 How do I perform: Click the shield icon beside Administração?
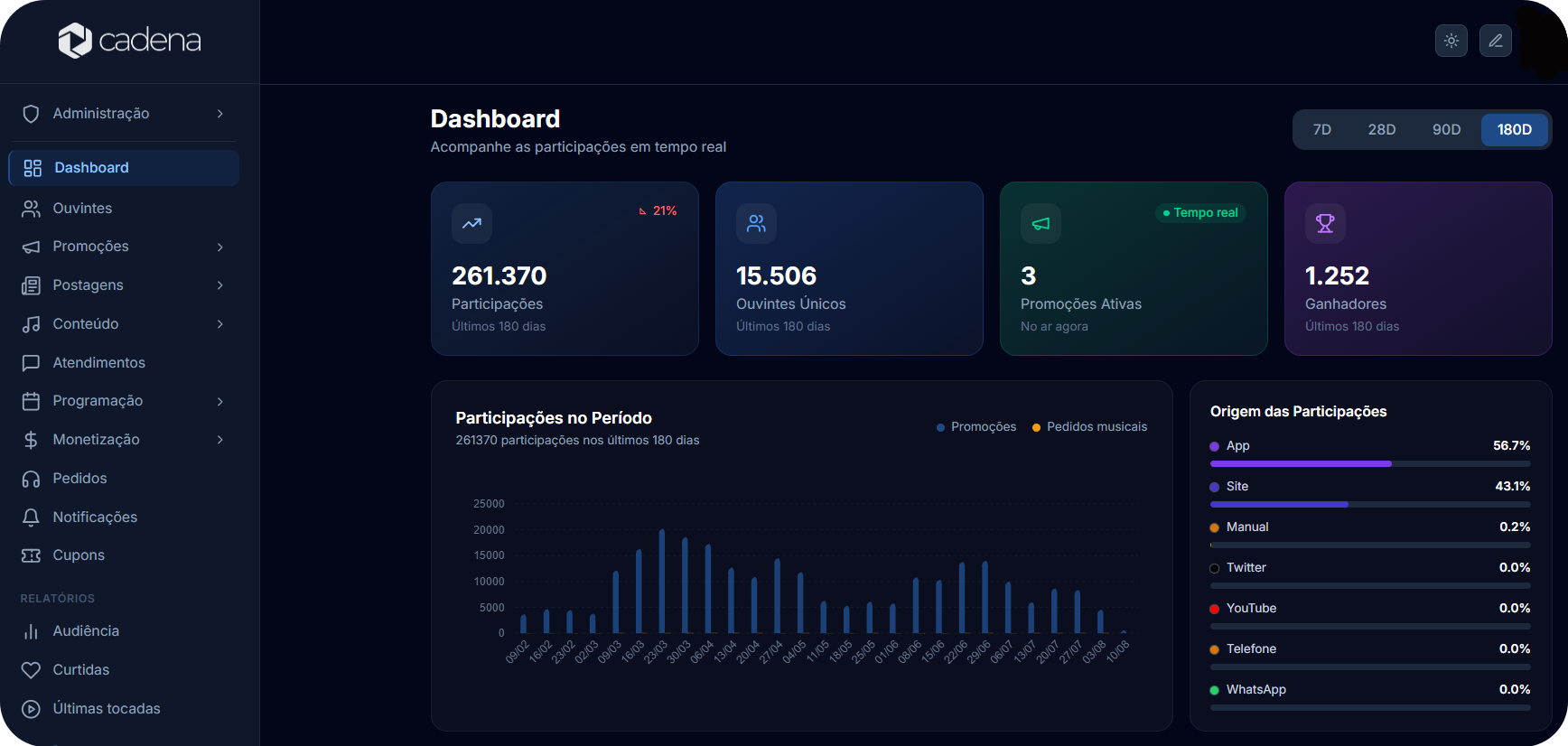pyautogui.click(x=31, y=114)
